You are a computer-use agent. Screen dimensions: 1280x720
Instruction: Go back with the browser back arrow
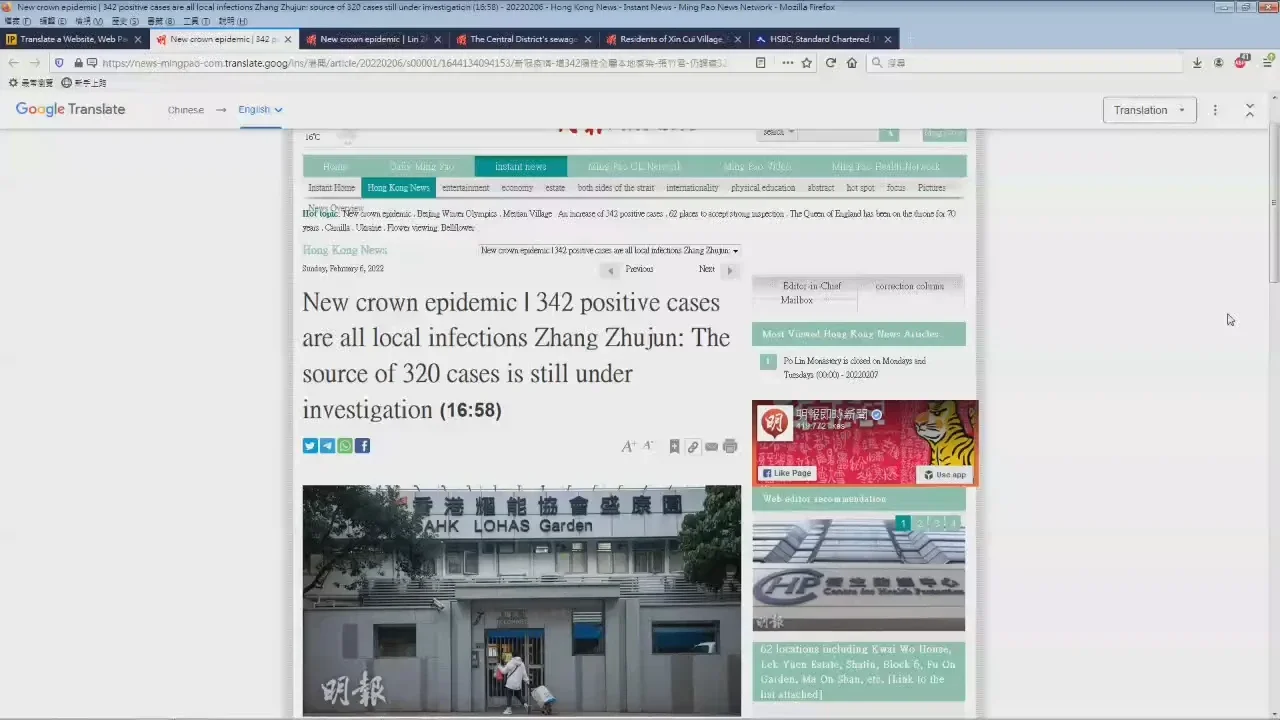(13, 63)
